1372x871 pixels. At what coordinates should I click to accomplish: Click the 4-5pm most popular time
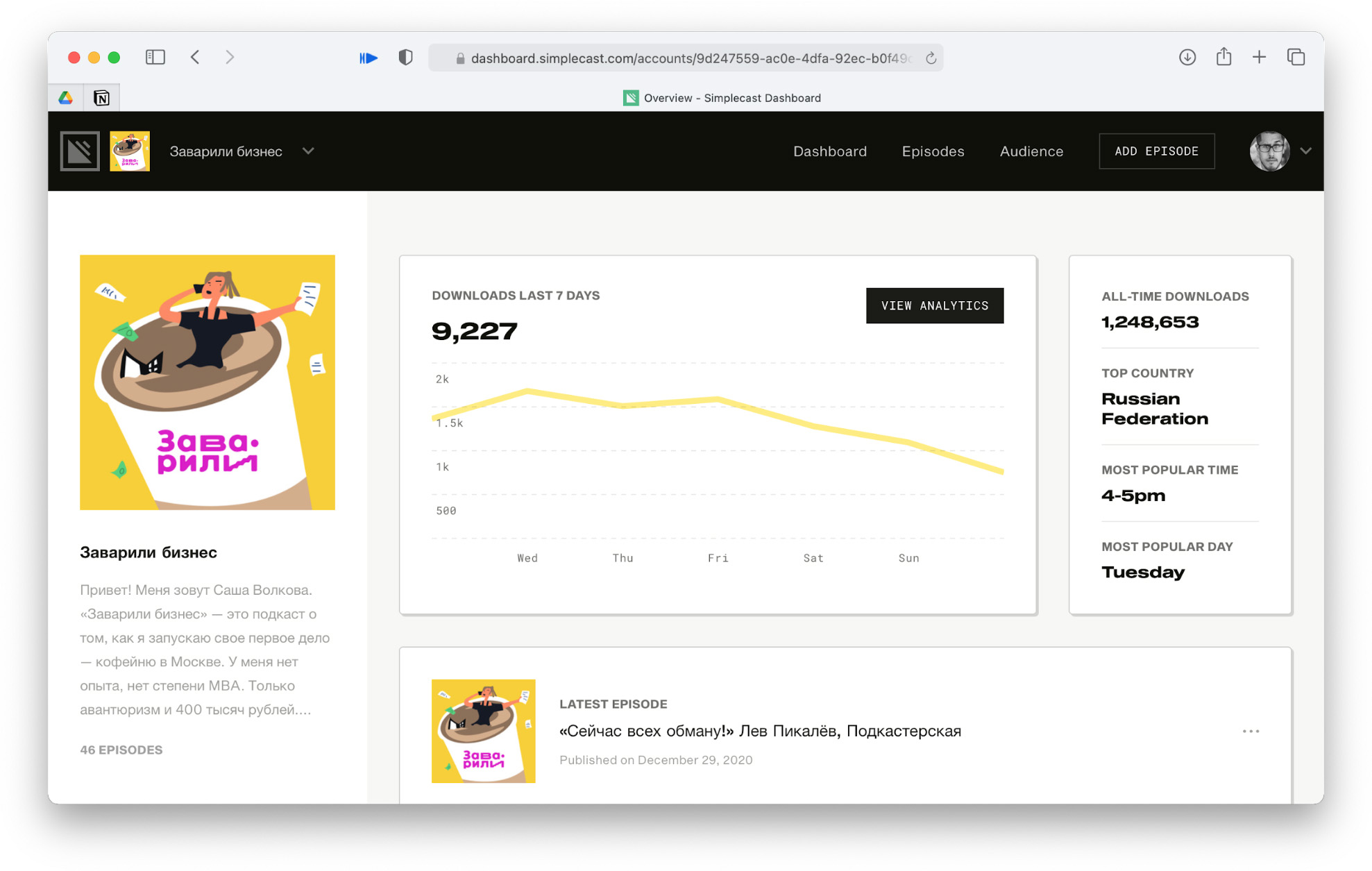(1133, 496)
